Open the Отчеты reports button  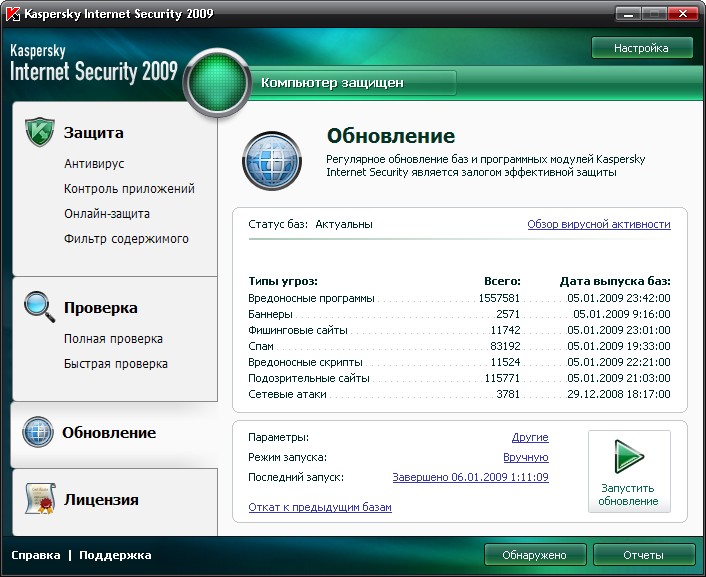pyautogui.click(x=643, y=555)
